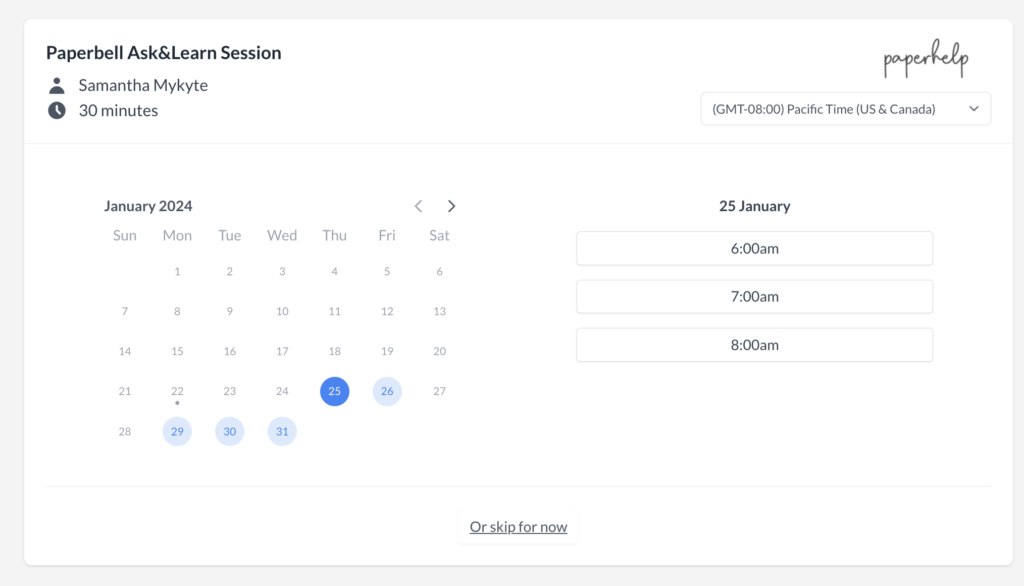Click the paperhelp logo
The width and height of the screenshot is (1024, 586).
pyautogui.click(x=925, y=61)
